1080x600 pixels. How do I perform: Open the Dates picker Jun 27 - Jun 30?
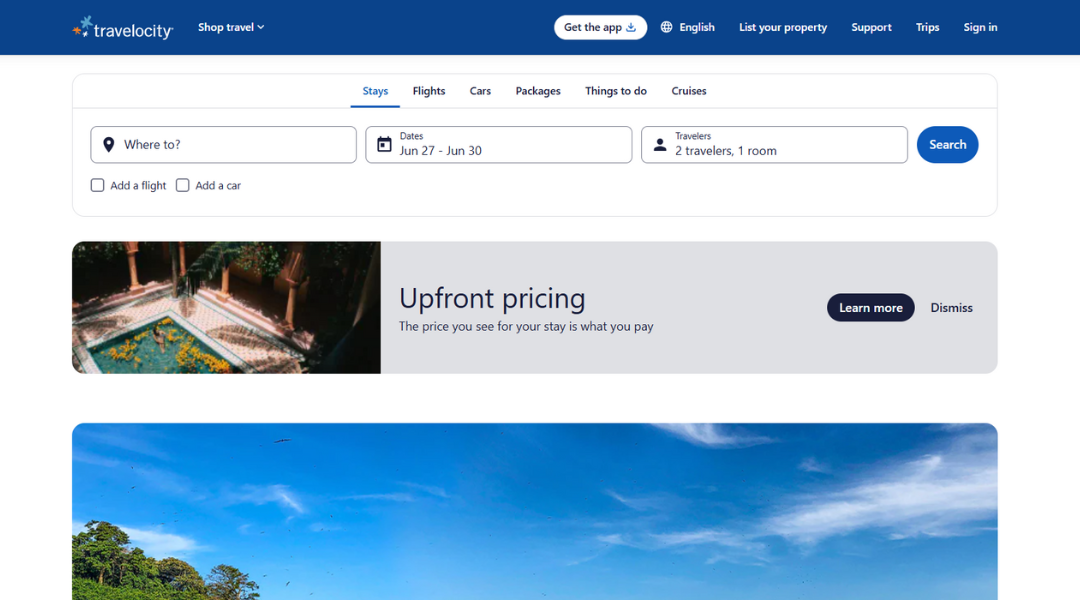[x=499, y=145]
